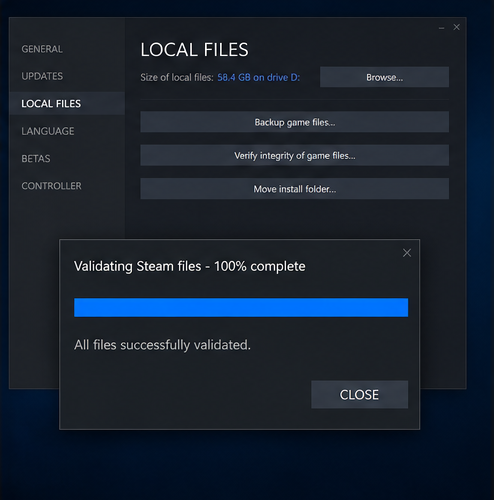
Task: Select the Local Files tab
Action: click(x=67, y=104)
